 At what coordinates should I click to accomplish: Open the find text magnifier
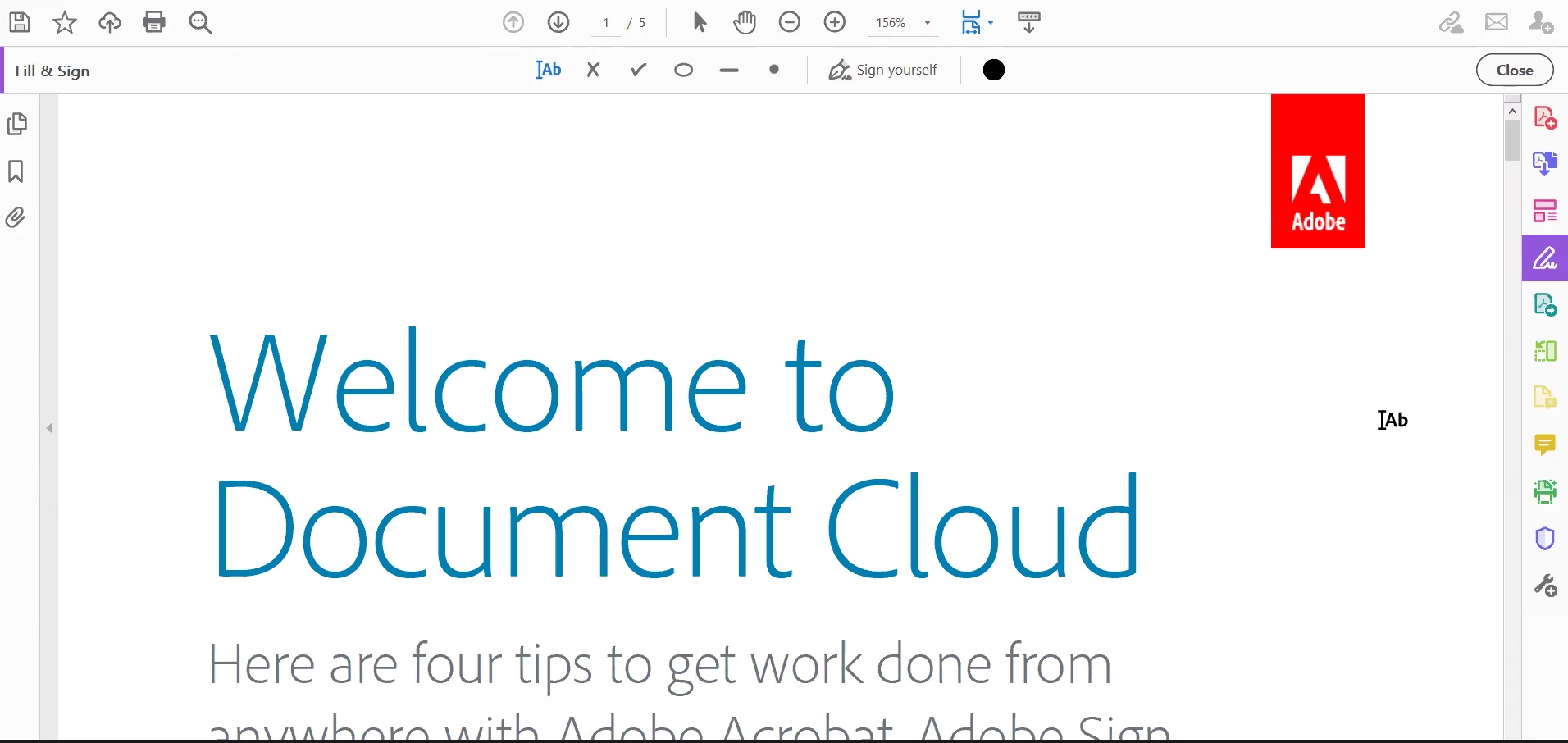[x=200, y=22]
